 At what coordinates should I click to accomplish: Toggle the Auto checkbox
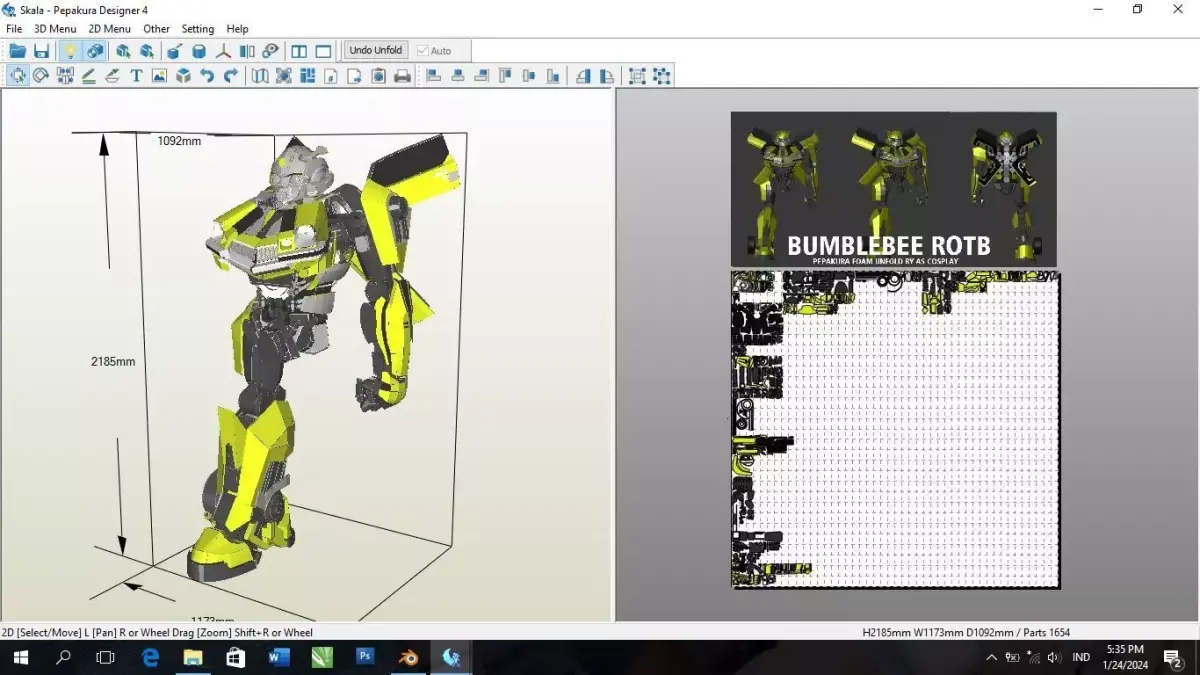435,50
